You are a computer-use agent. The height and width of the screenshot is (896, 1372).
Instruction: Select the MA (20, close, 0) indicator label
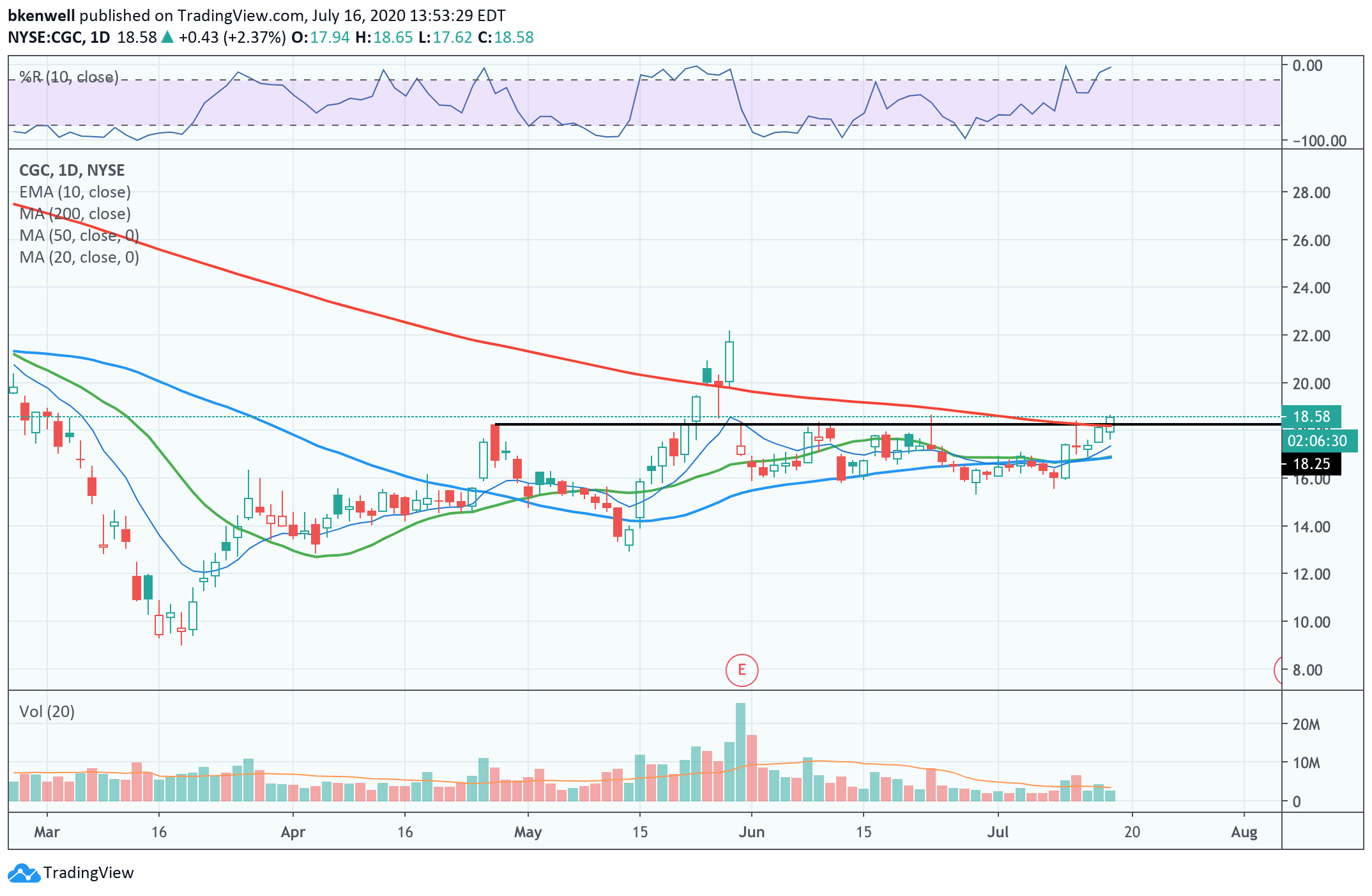click(x=79, y=257)
